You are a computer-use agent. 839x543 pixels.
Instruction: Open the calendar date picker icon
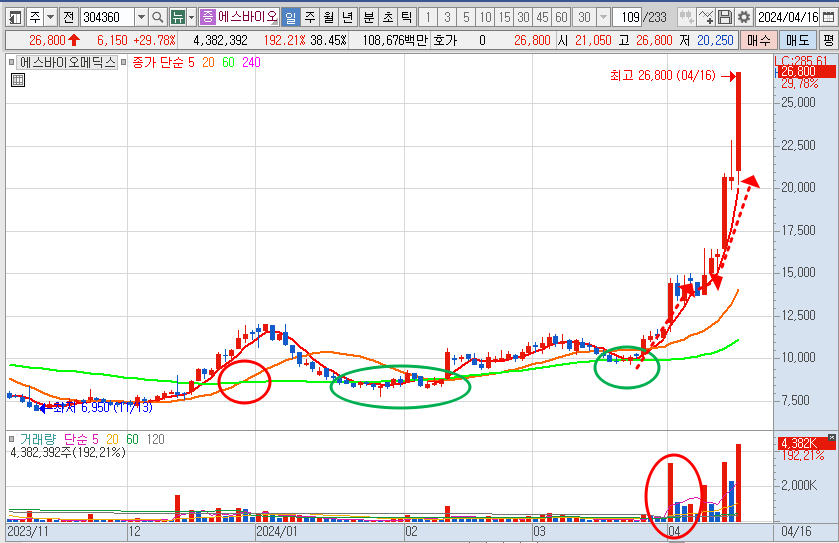point(827,18)
